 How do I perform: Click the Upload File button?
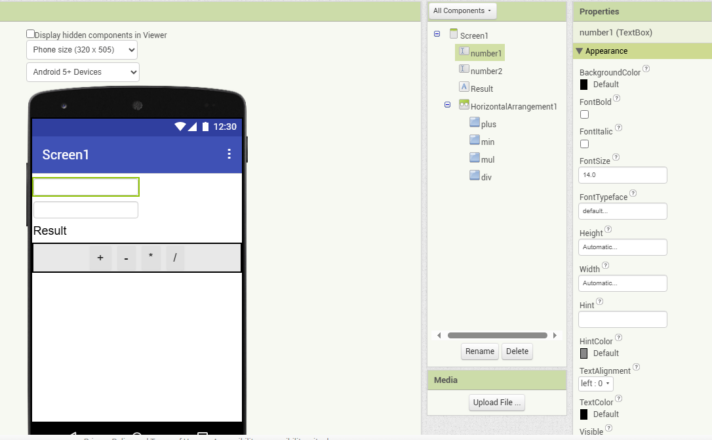[x=497, y=402]
